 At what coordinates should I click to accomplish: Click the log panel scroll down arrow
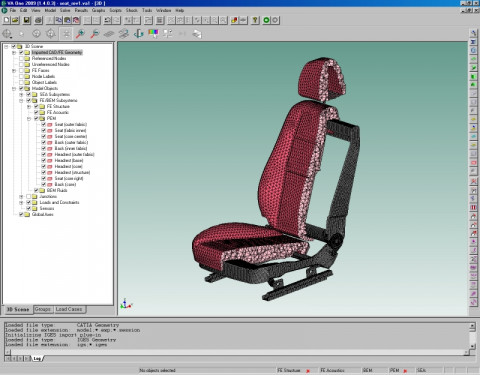pos(472,346)
